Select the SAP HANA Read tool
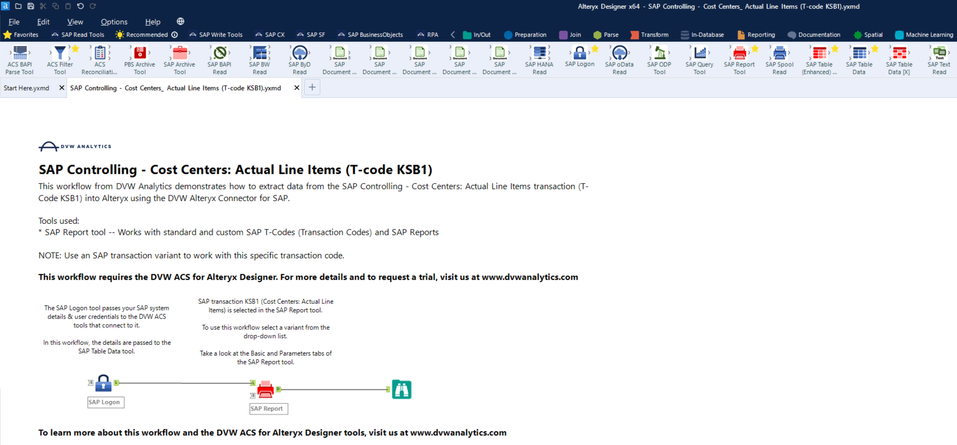Image resolution: width=957 pixels, height=445 pixels. pyautogui.click(x=540, y=59)
